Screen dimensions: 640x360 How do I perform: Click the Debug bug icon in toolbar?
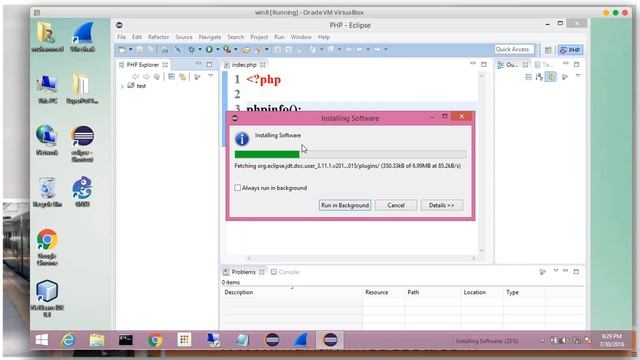[x=191, y=50]
